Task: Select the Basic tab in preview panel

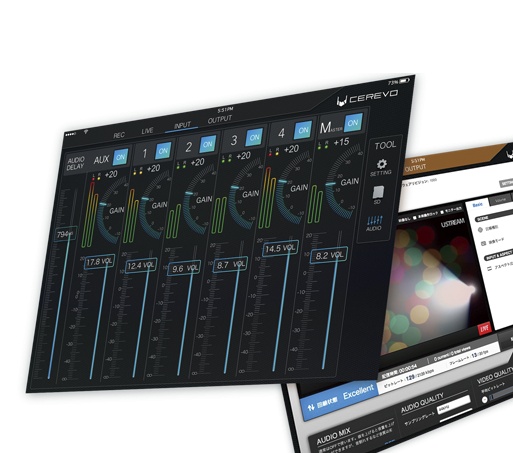Action: tap(477, 205)
